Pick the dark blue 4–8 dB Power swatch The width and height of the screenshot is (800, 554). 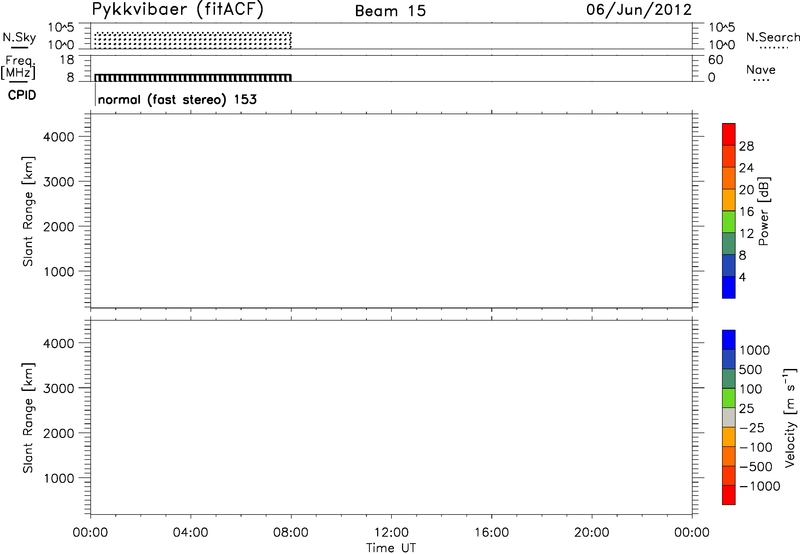729,265
